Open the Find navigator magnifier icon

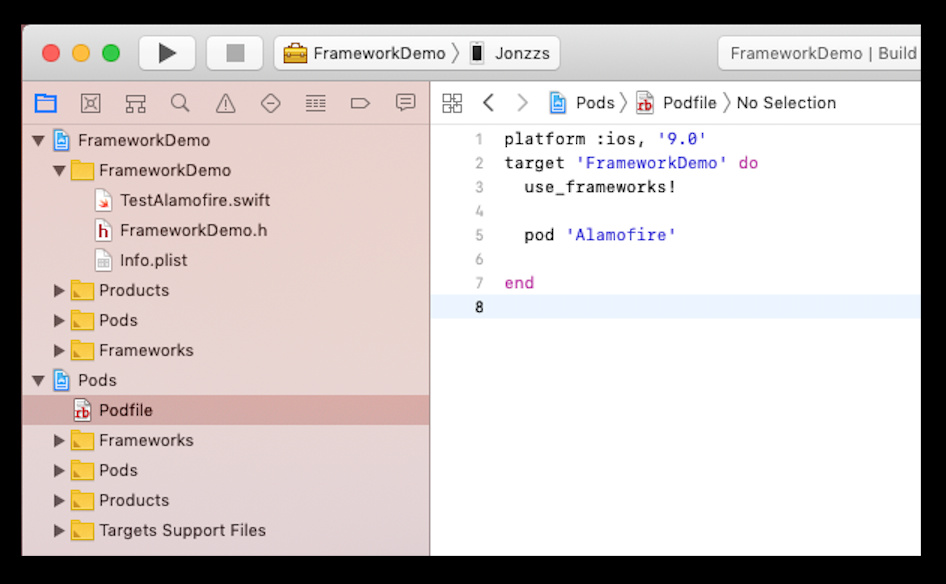tap(180, 103)
